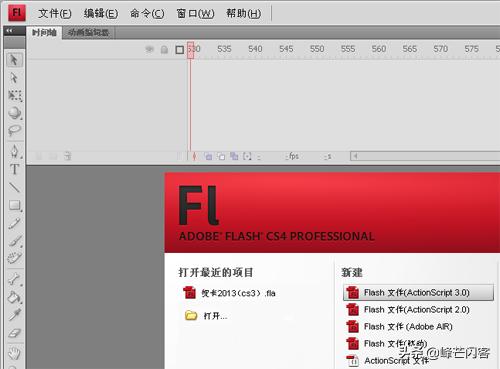Open the 窗口(W) menu
This screenshot has width=500, height=369.
[x=195, y=14]
